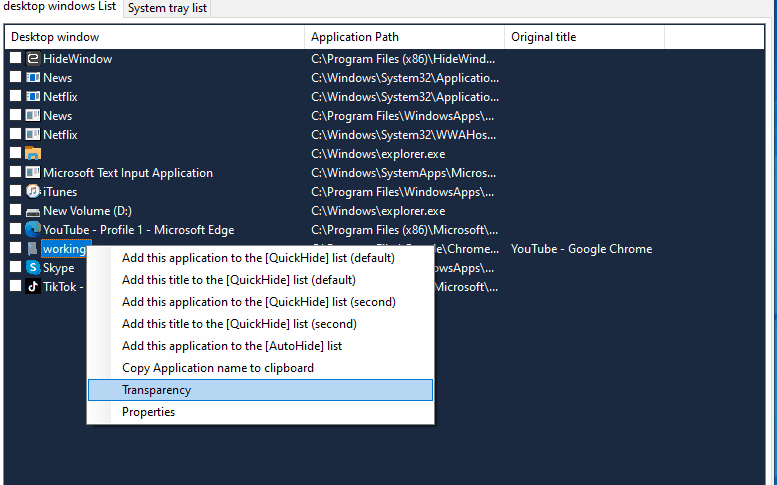Select Copy Application name to clipboard

pos(260,368)
